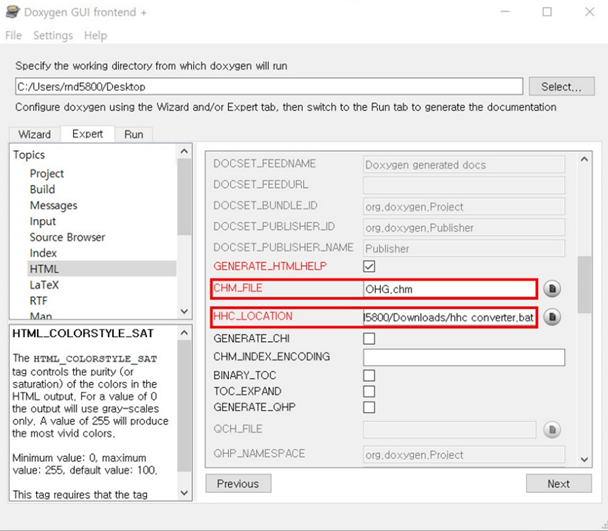
Task: Browse file for CHM_FILE
Action: point(552,289)
